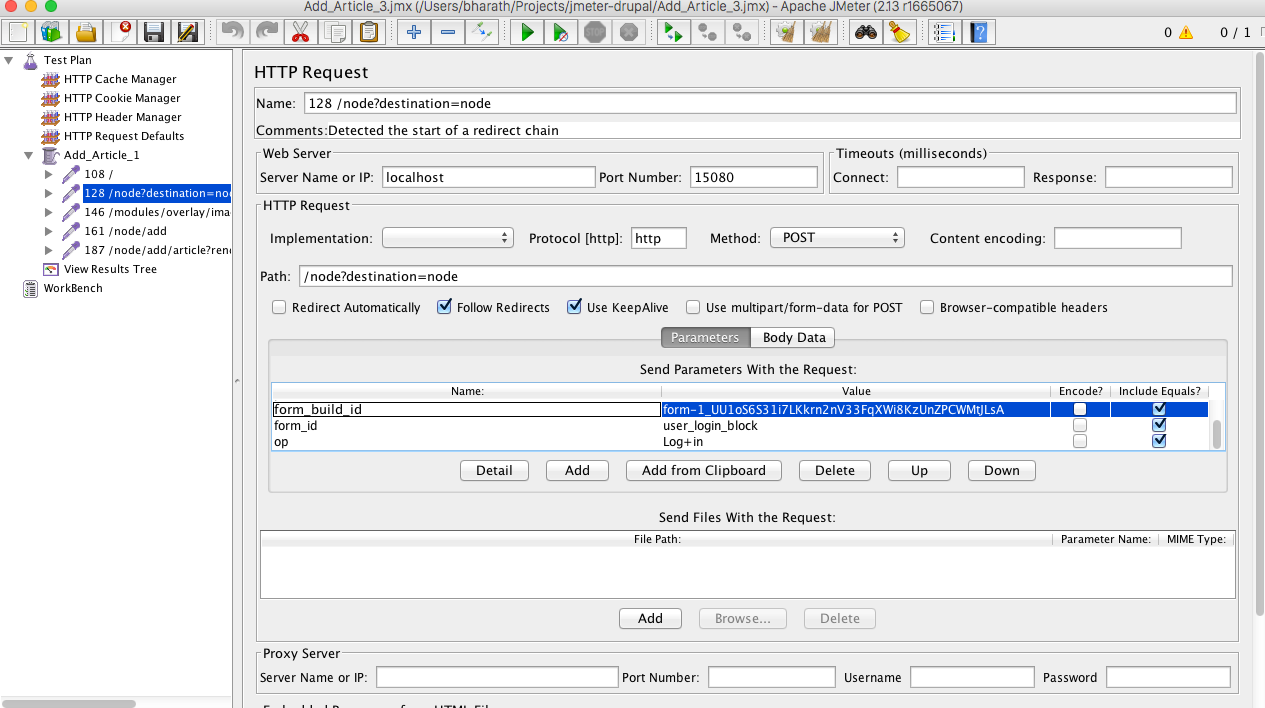The width and height of the screenshot is (1265, 708).
Task: Open the Implementation dropdown
Action: [448, 237]
